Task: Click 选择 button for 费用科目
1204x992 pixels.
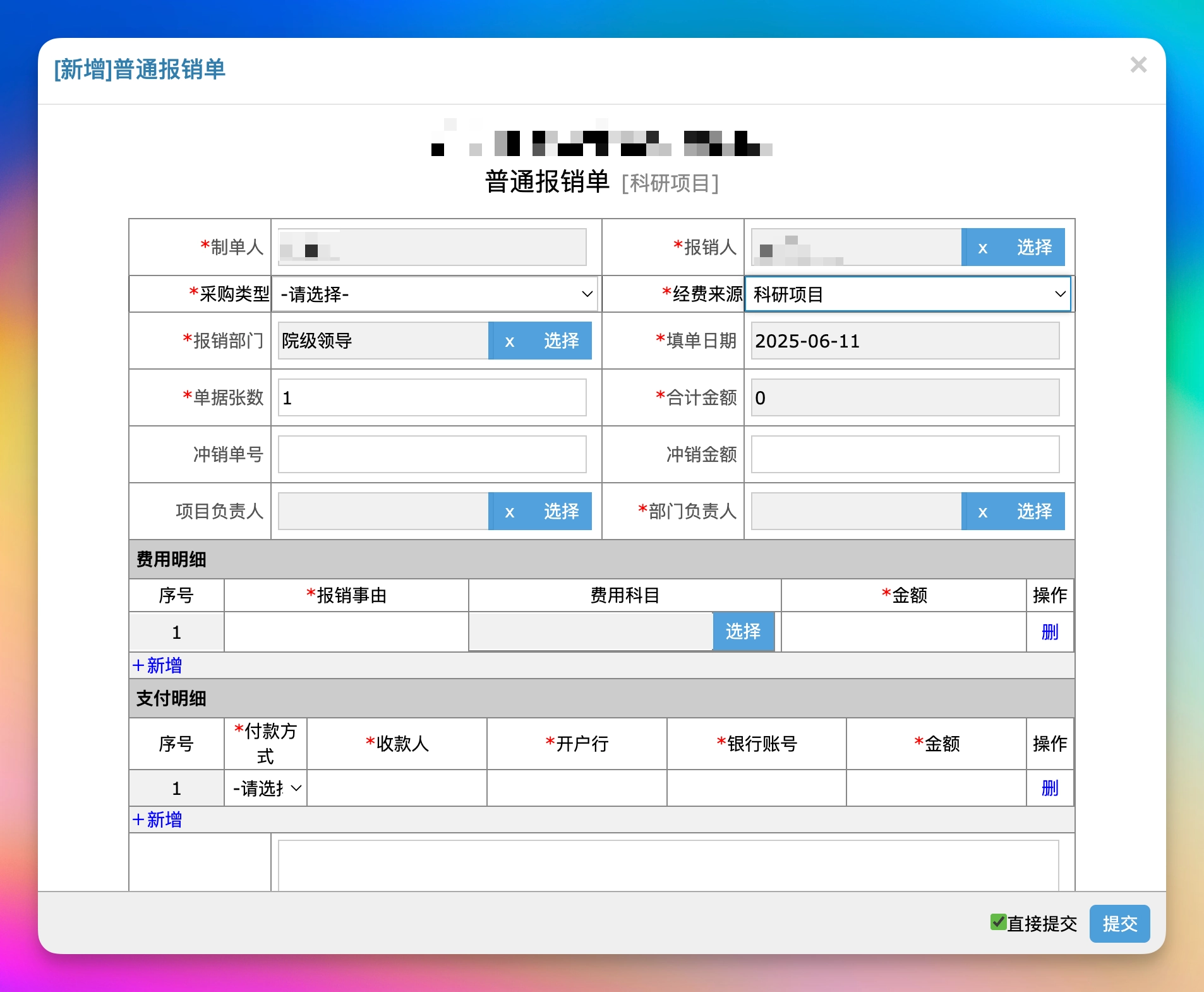Action: click(743, 631)
